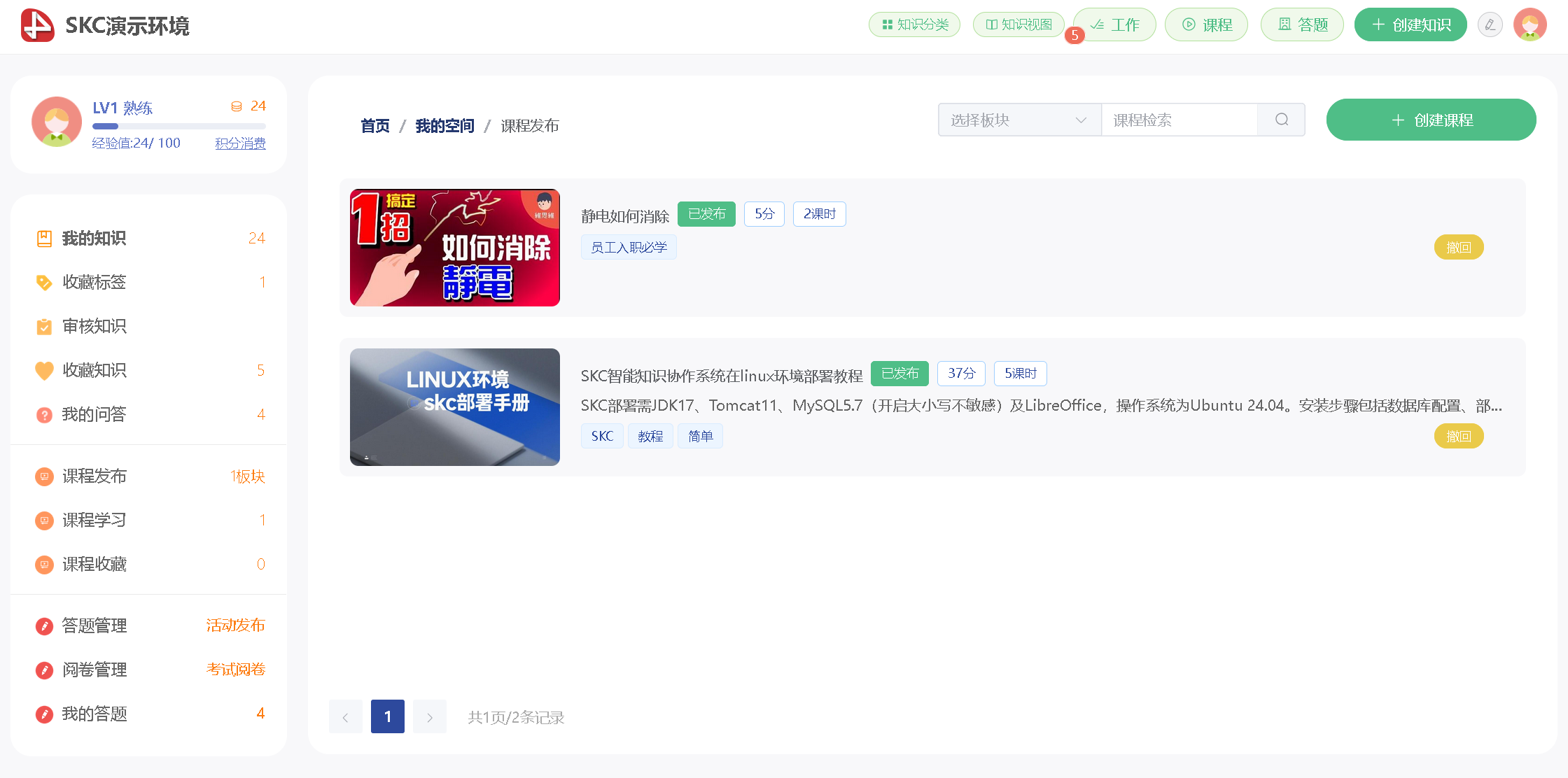Click the green 创建课程 button
The image size is (1568, 778).
[x=1431, y=120]
